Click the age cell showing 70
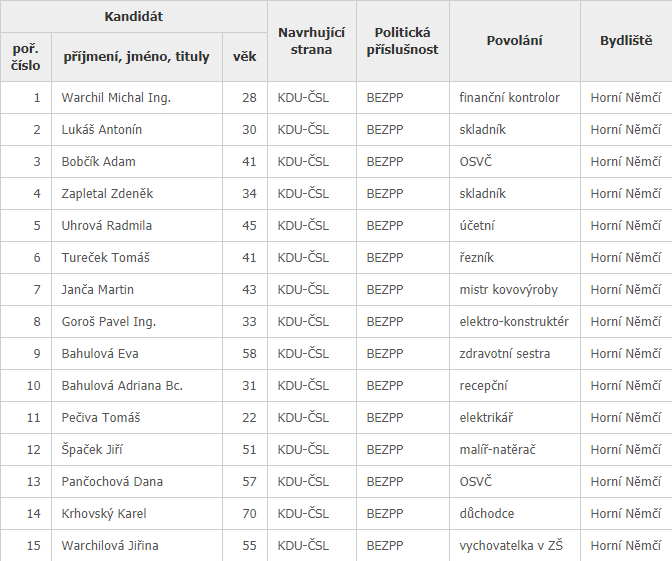This screenshot has height=561, width=672. [x=249, y=514]
